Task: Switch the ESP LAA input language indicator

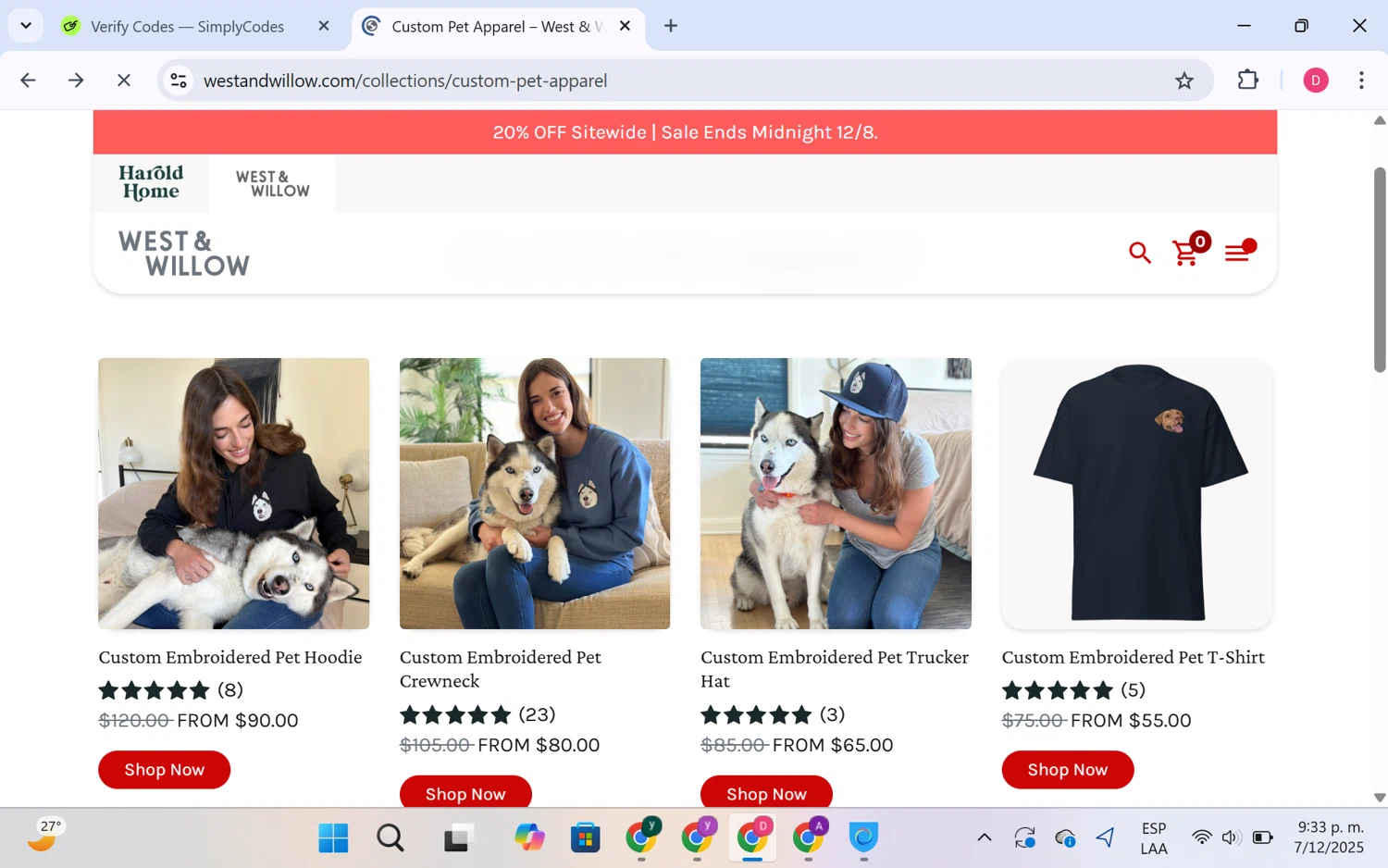Action: [x=1154, y=838]
